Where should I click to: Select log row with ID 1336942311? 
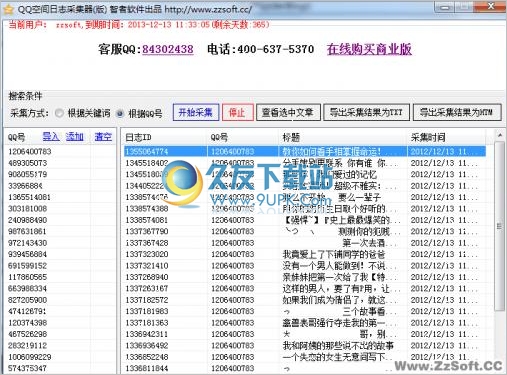coord(305,334)
